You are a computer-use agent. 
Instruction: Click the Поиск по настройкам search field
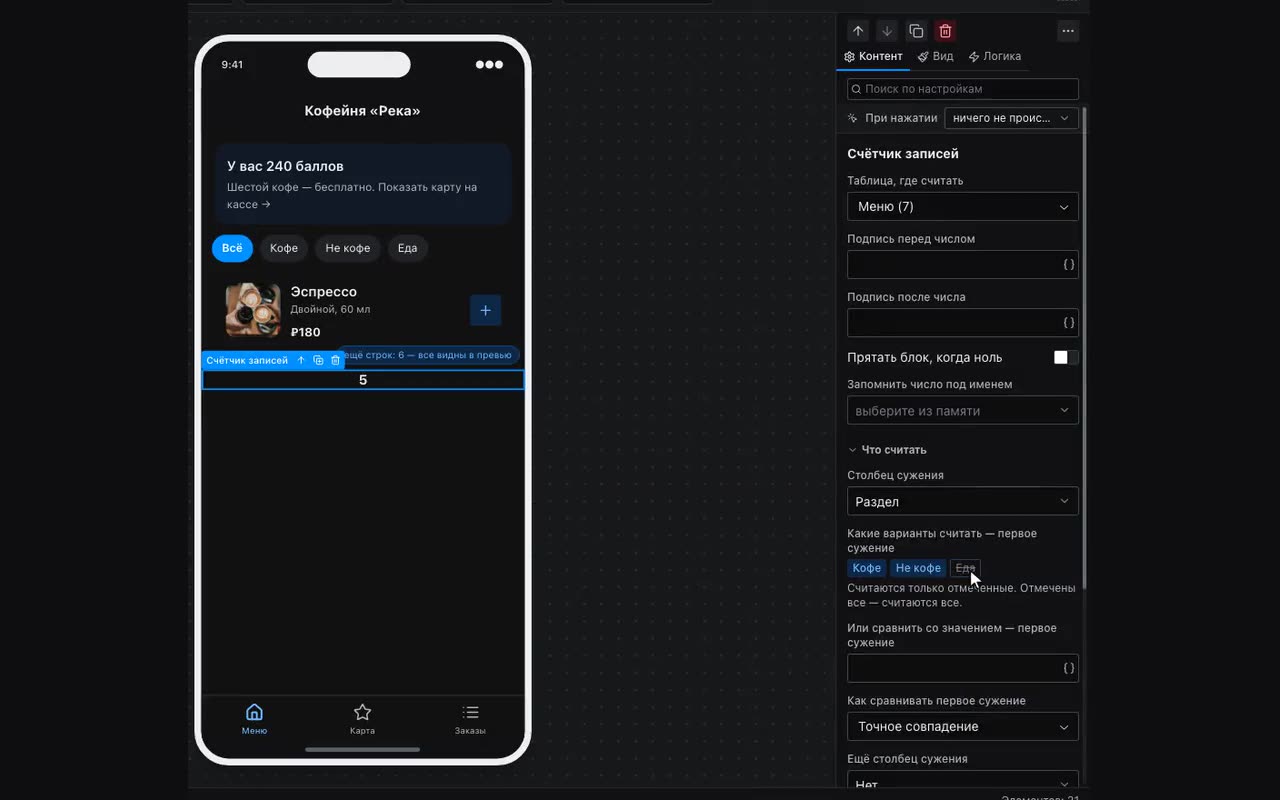coord(963,89)
